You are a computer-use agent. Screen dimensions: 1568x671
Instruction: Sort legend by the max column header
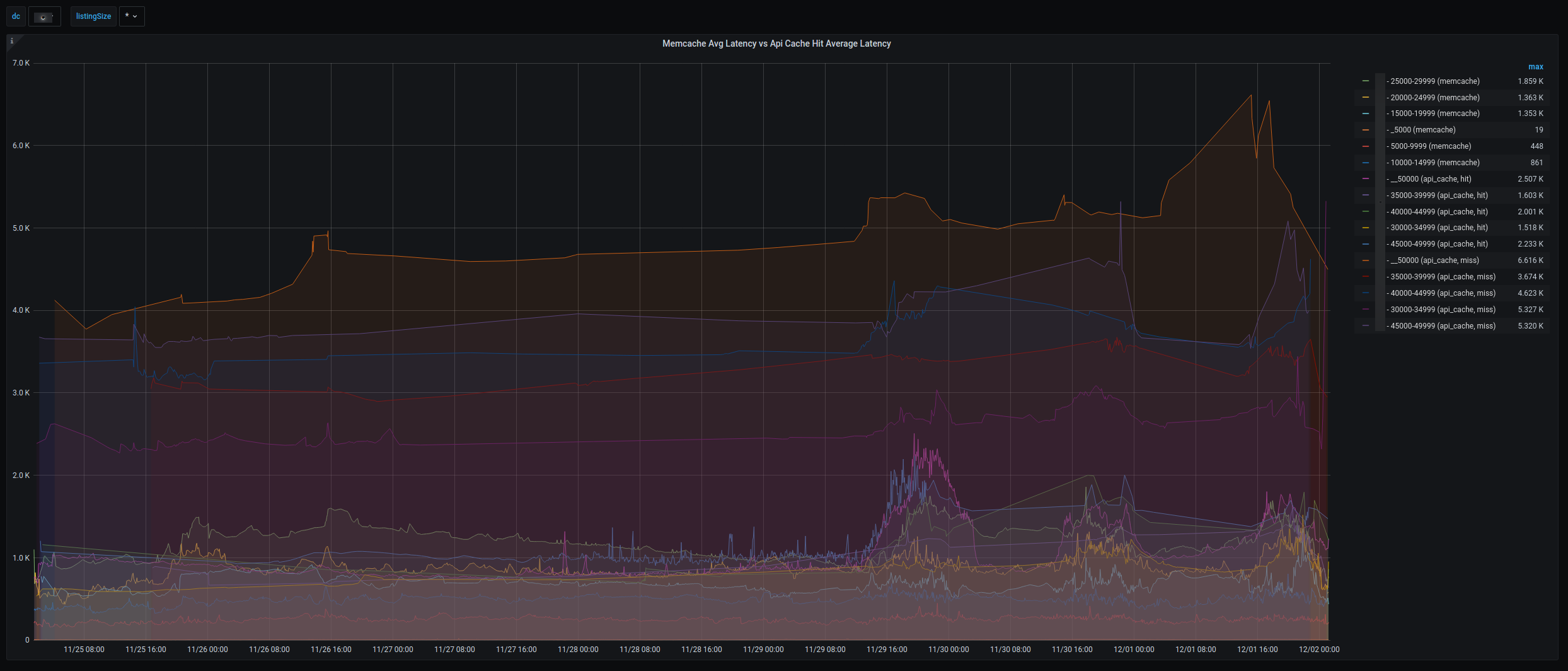pos(1535,67)
